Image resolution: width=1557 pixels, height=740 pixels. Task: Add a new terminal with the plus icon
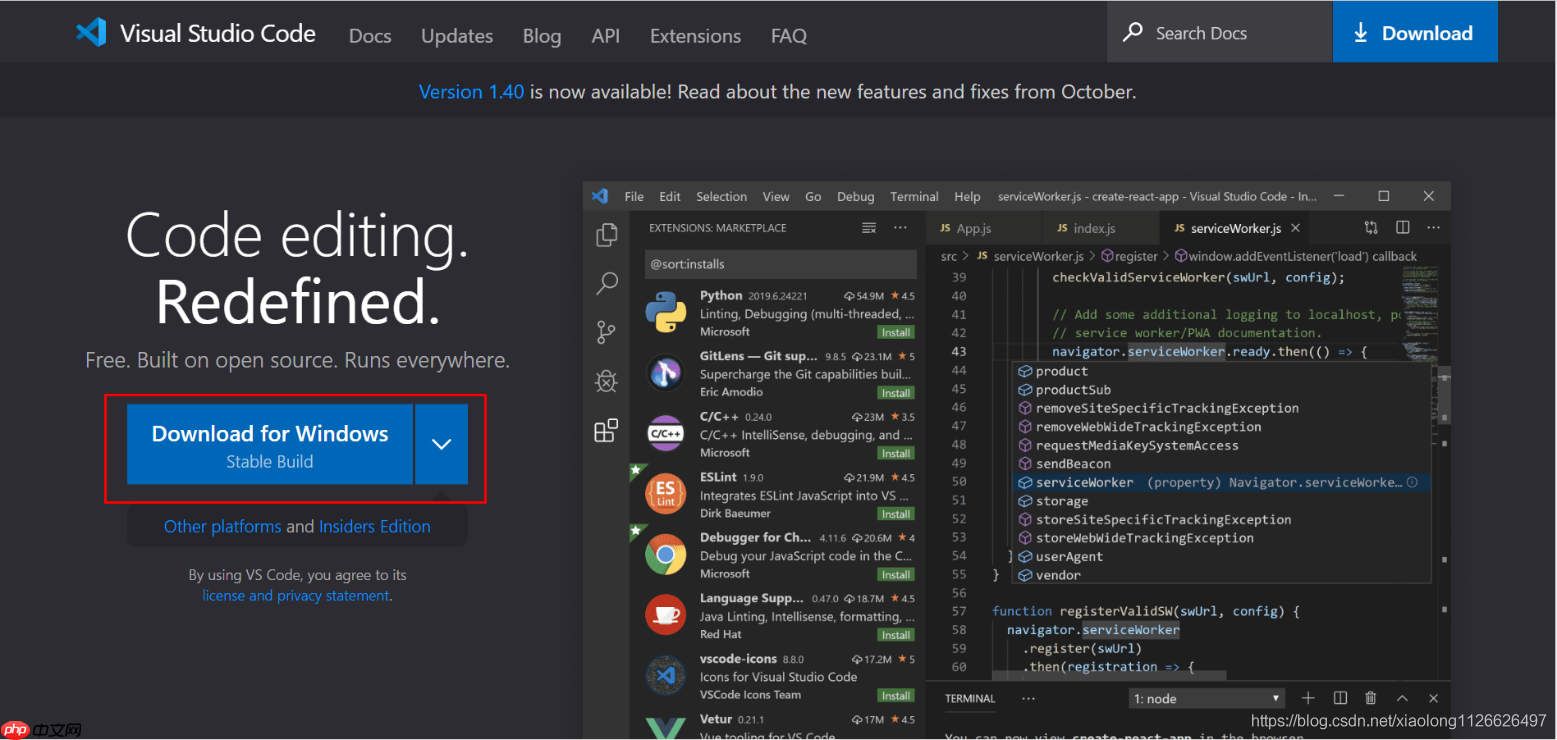tap(1308, 698)
